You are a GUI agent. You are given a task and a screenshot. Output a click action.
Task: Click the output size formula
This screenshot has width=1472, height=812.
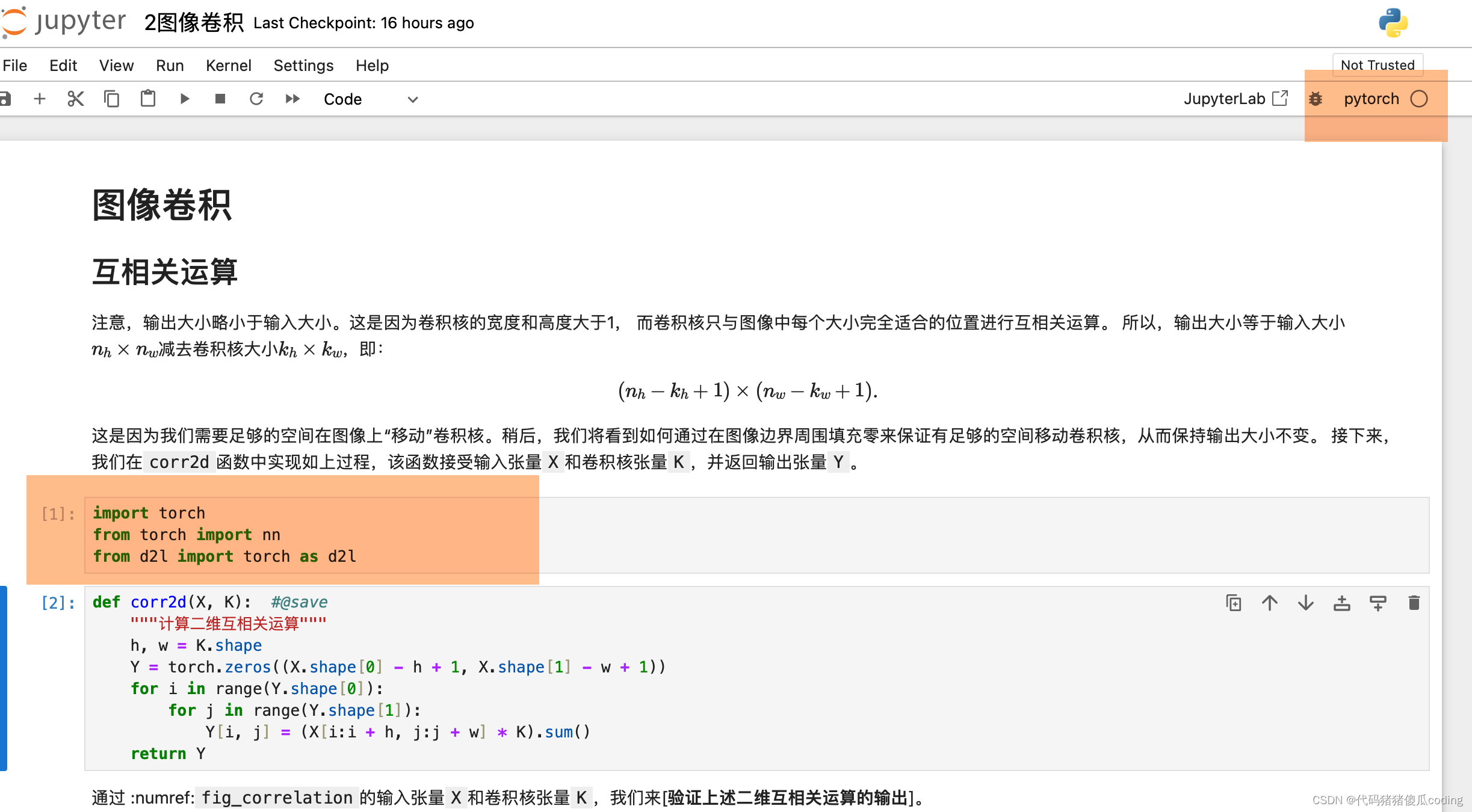point(748,391)
